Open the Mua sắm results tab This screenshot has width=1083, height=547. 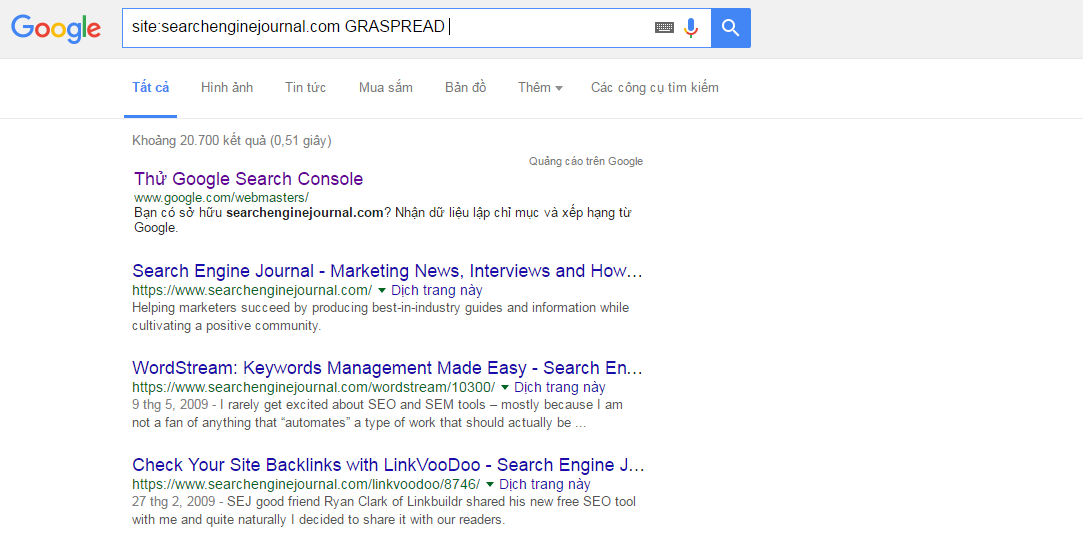pyautogui.click(x=385, y=88)
